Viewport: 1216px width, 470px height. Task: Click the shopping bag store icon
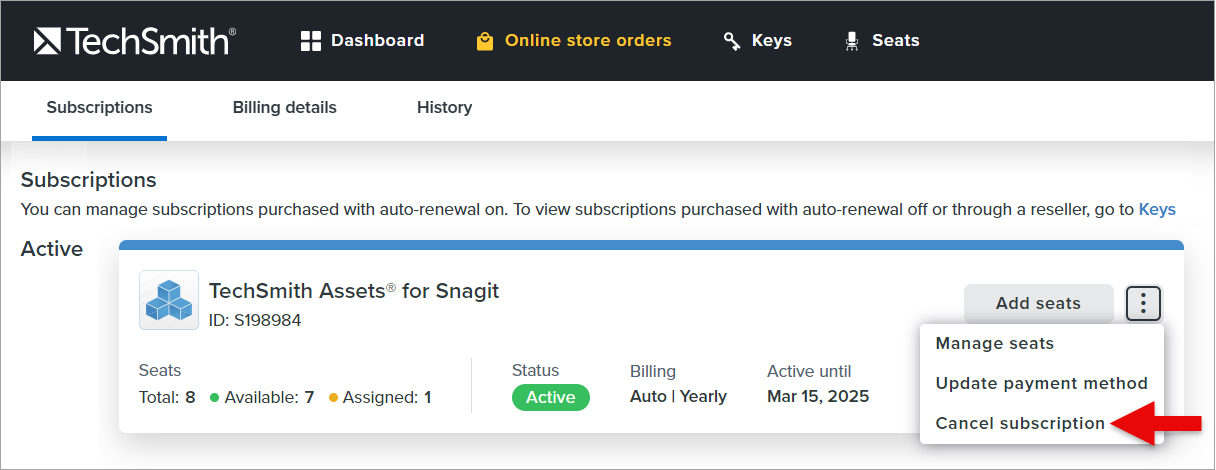pos(485,41)
